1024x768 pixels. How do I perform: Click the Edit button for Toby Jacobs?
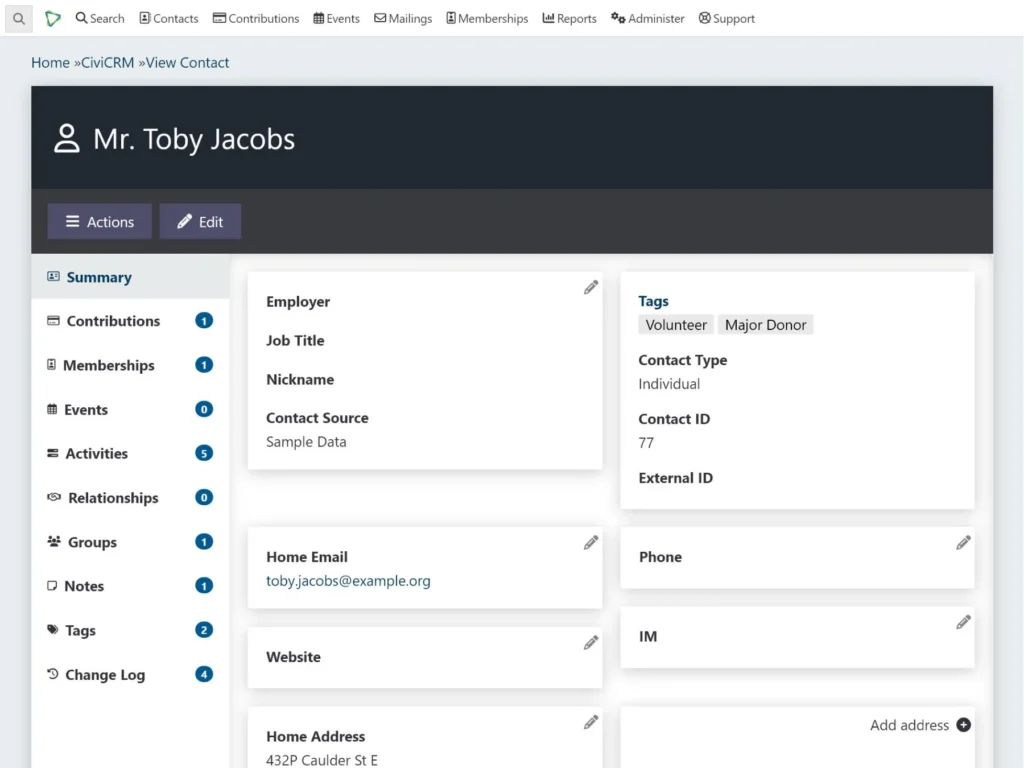[x=200, y=221]
